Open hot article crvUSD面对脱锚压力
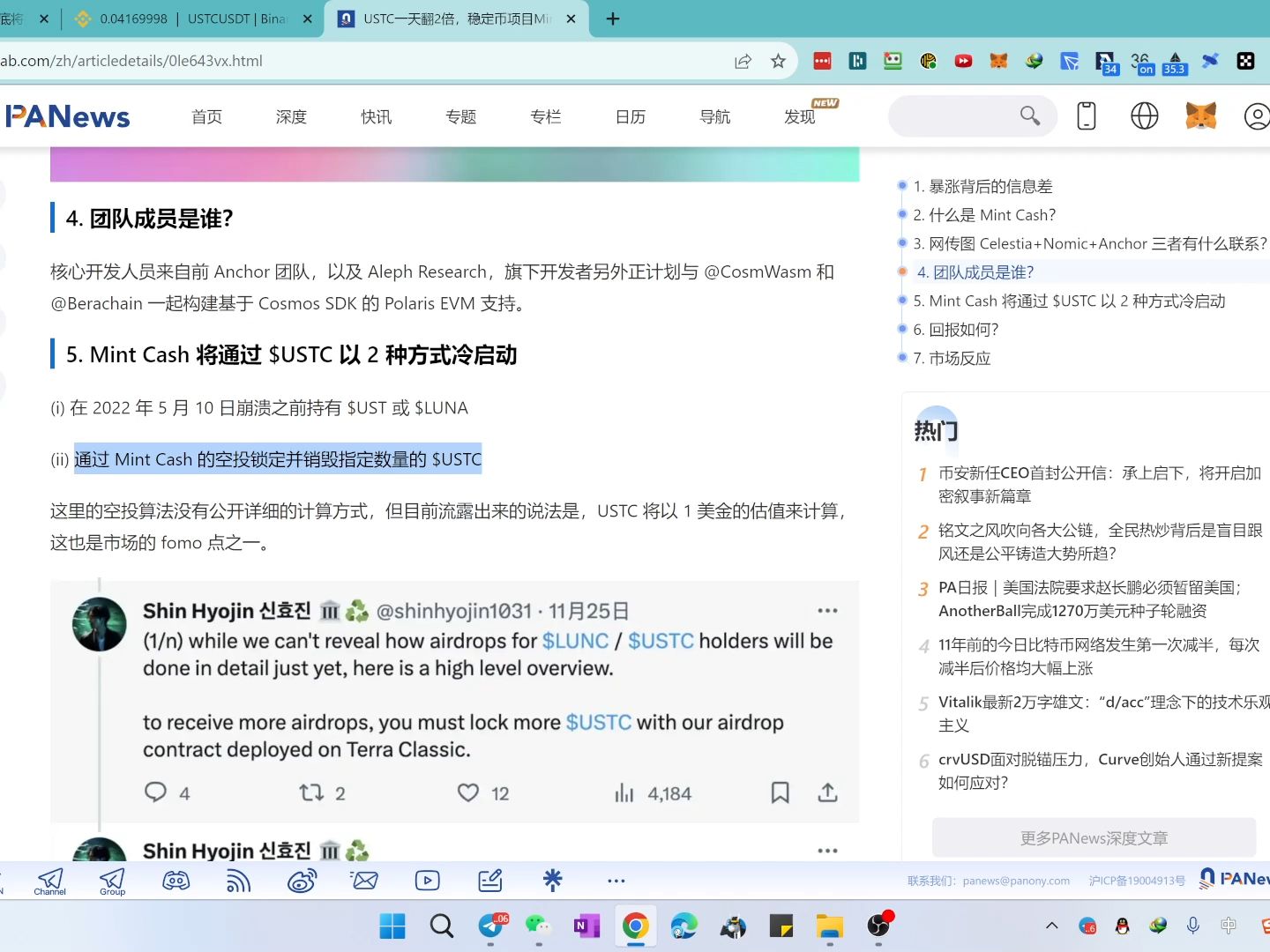This screenshot has height=952, width=1270. coord(1101,771)
